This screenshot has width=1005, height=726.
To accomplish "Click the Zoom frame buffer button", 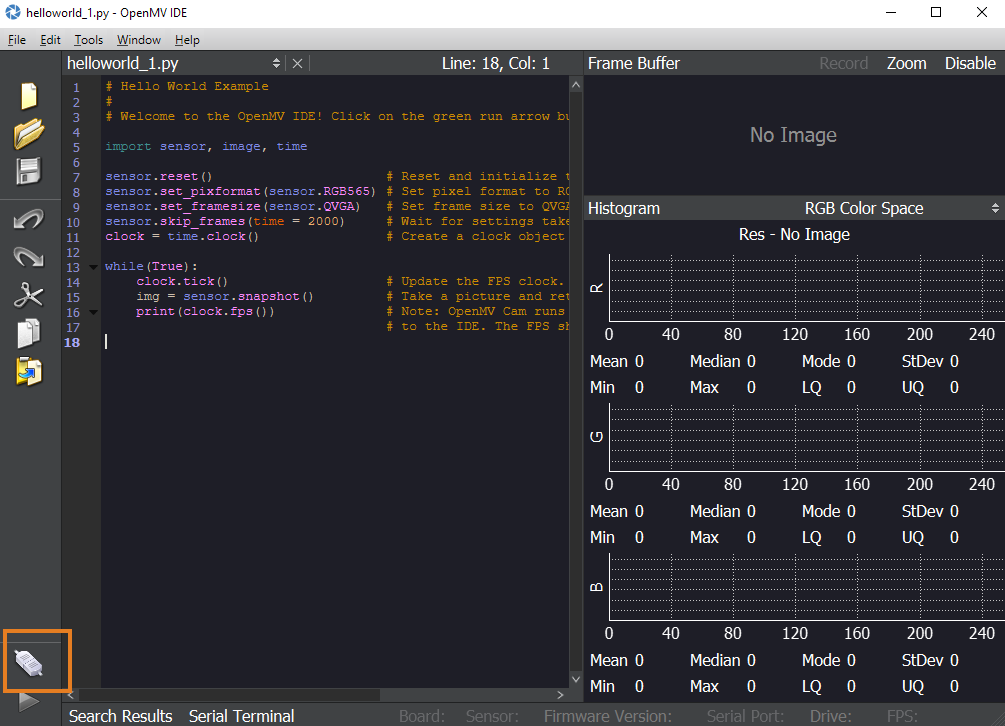I will click(x=906, y=63).
